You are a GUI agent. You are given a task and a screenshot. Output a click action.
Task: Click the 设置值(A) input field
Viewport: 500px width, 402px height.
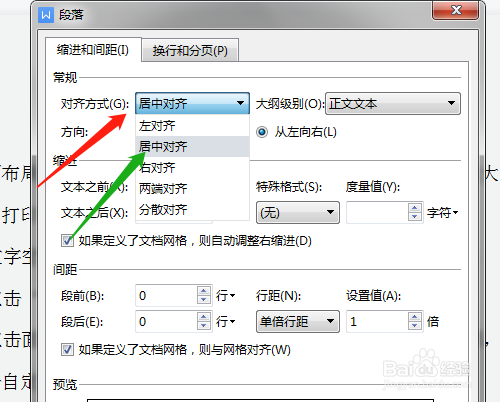click(377, 322)
